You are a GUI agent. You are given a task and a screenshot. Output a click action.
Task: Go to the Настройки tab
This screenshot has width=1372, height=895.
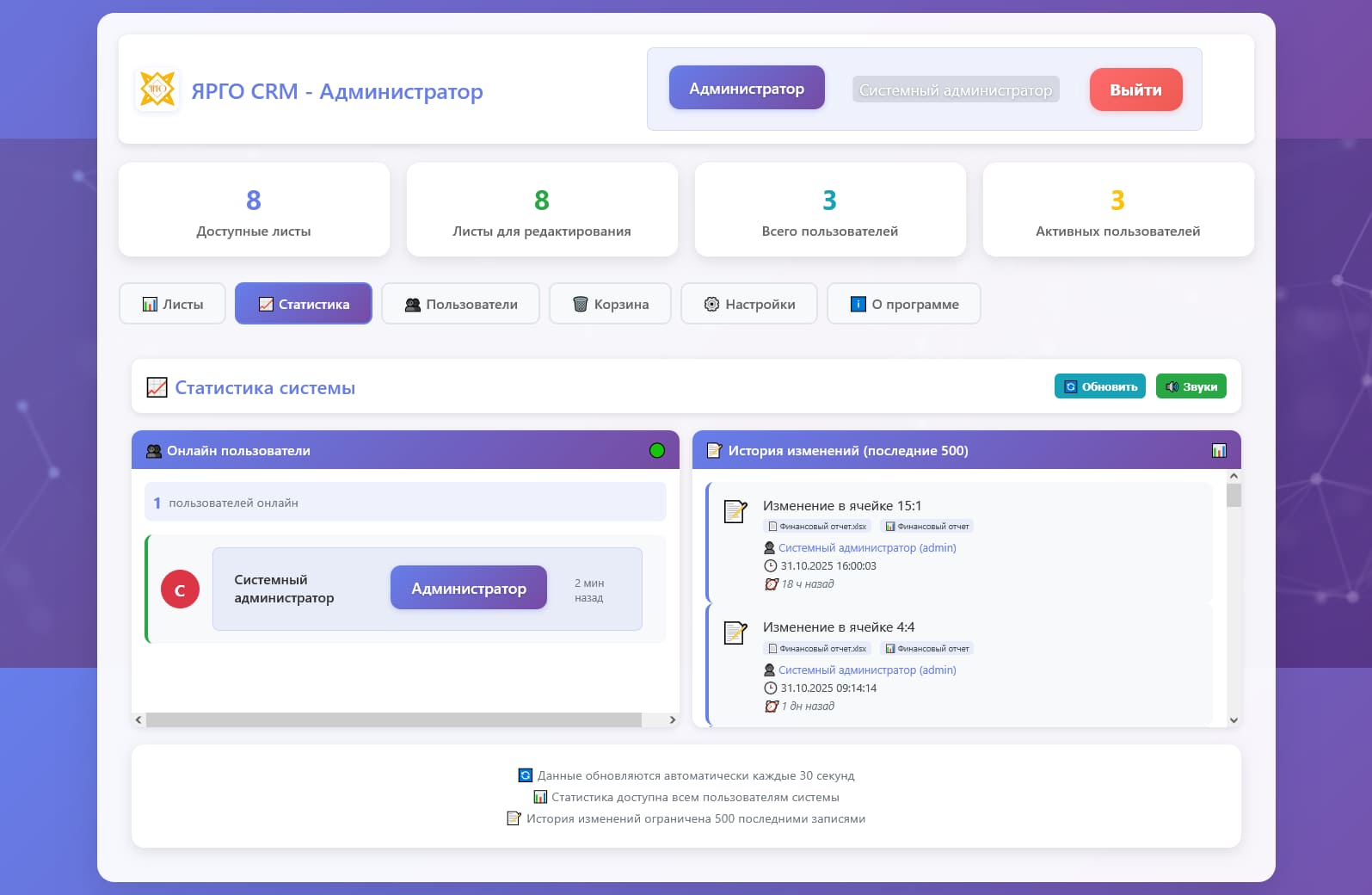pos(748,304)
